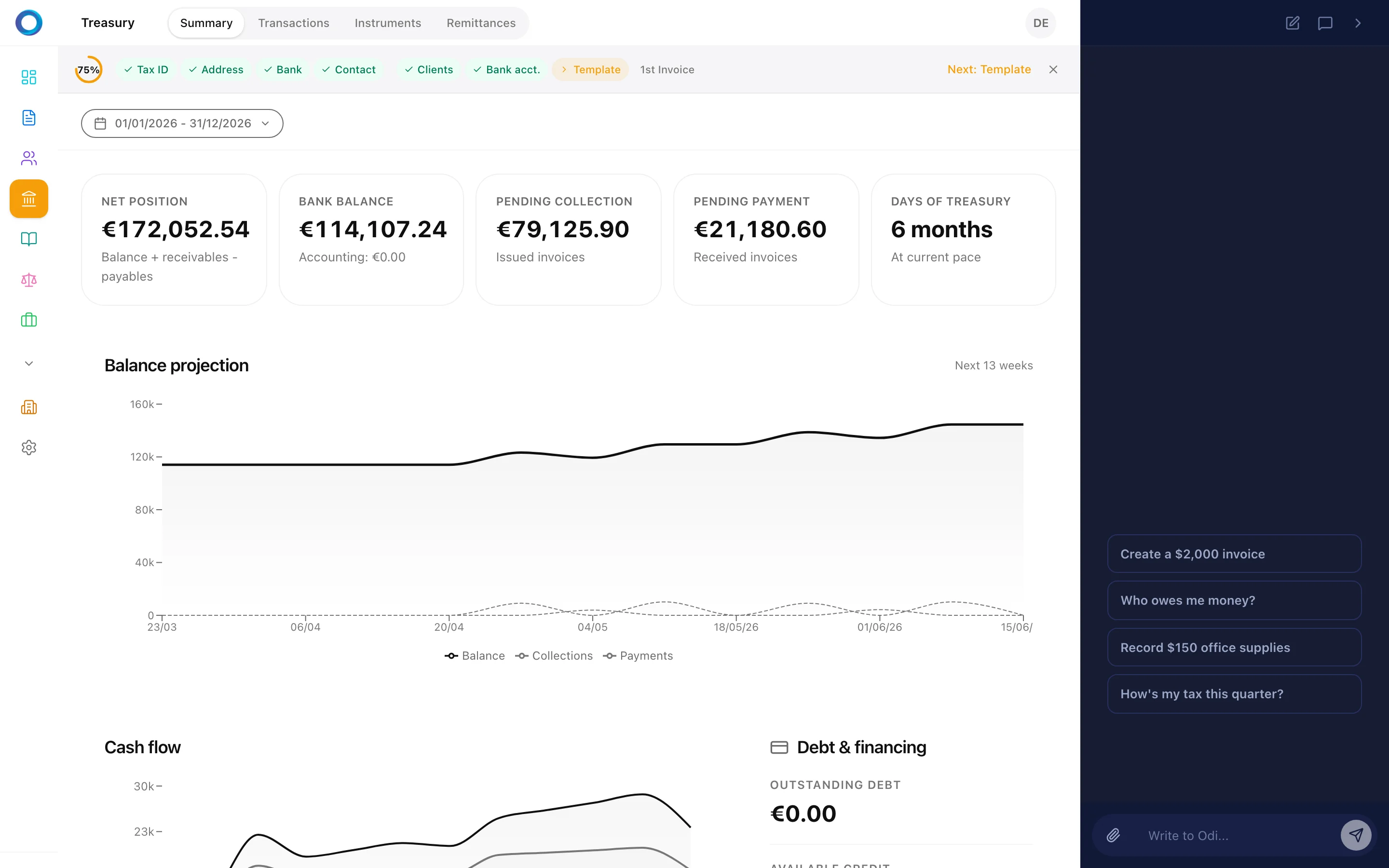Open the dashboard grid icon in sidebar
Image resolution: width=1389 pixels, height=868 pixels.
point(29,77)
